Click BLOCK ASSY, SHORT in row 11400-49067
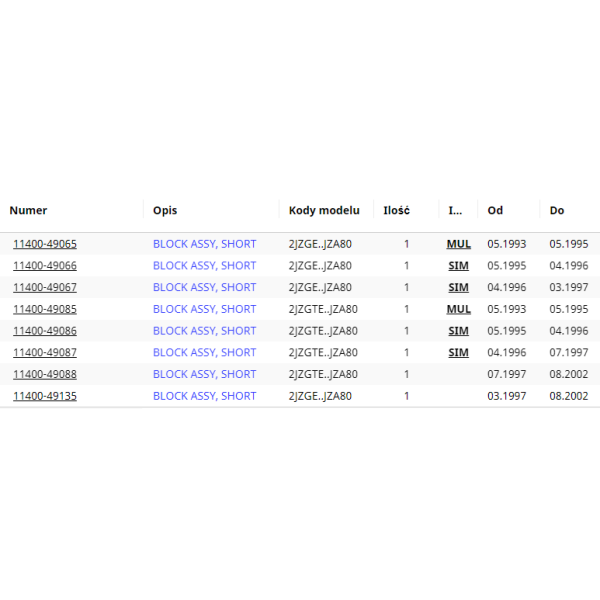 click(x=204, y=287)
